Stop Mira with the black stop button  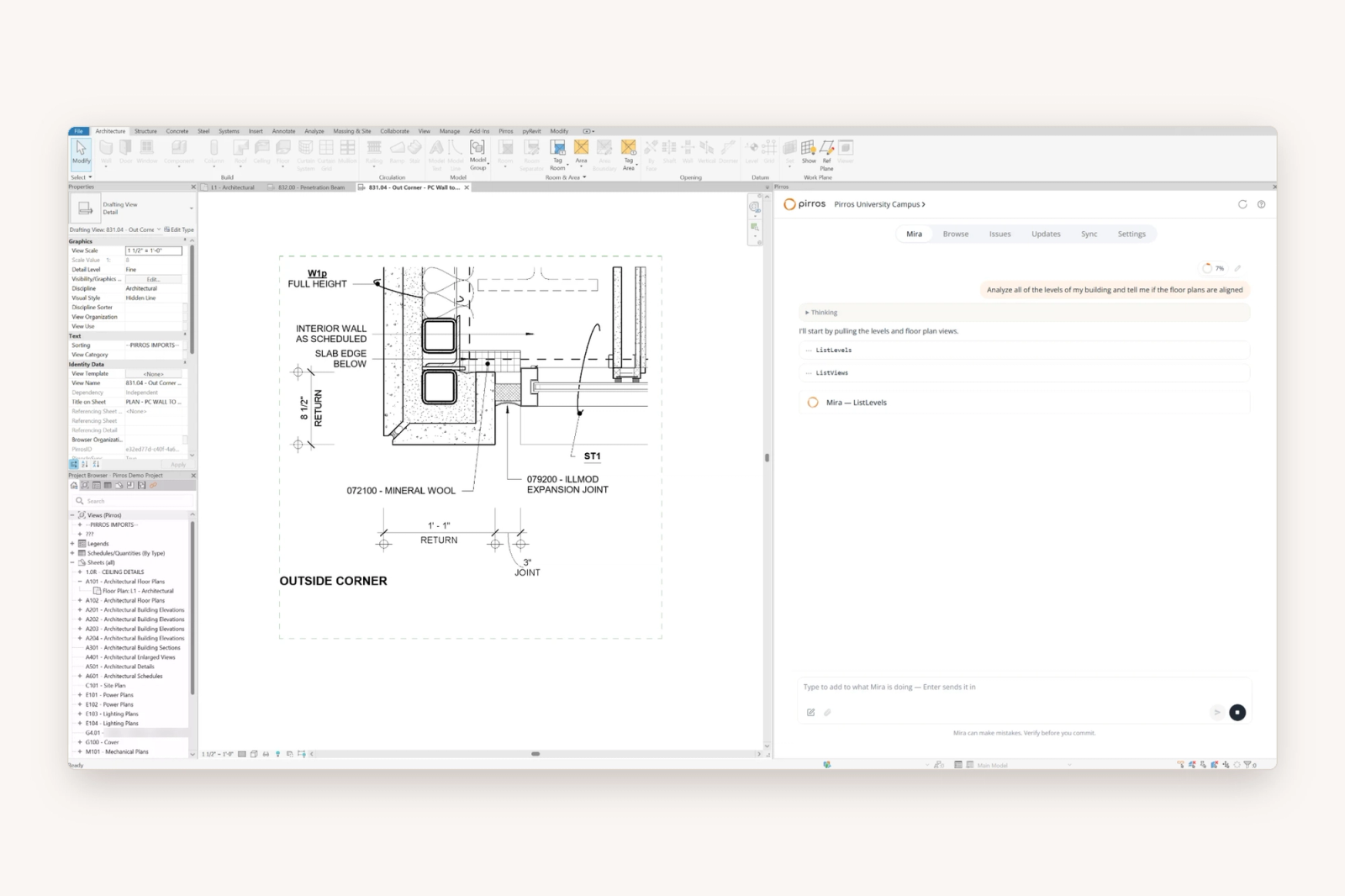(x=1237, y=712)
